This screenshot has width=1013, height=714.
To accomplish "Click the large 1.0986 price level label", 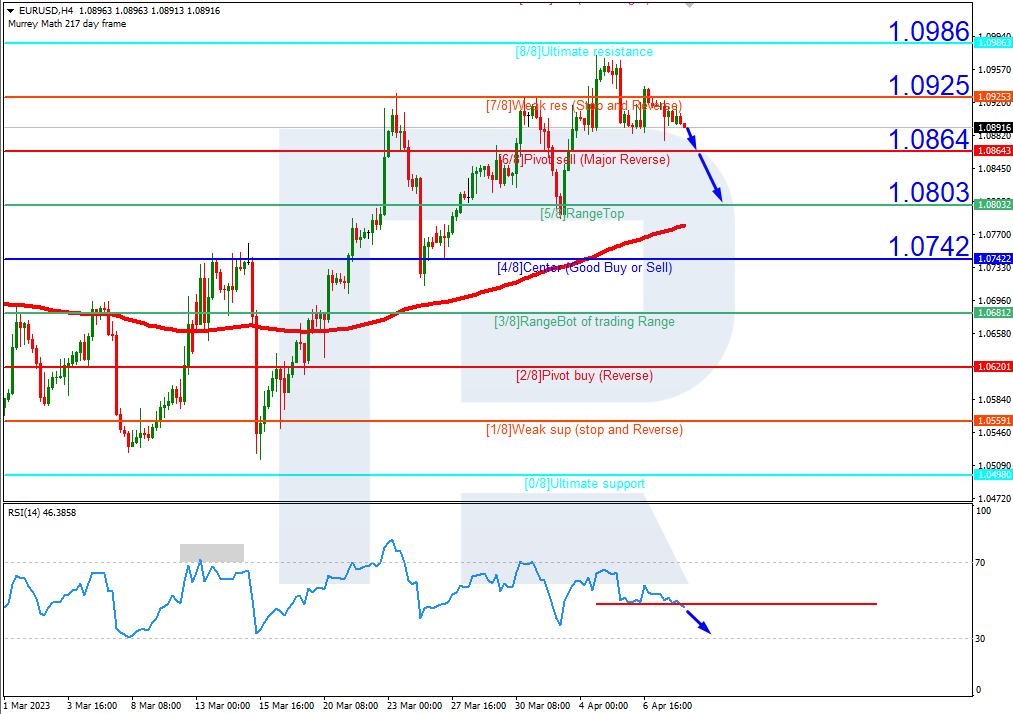I will pyautogui.click(x=929, y=32).
